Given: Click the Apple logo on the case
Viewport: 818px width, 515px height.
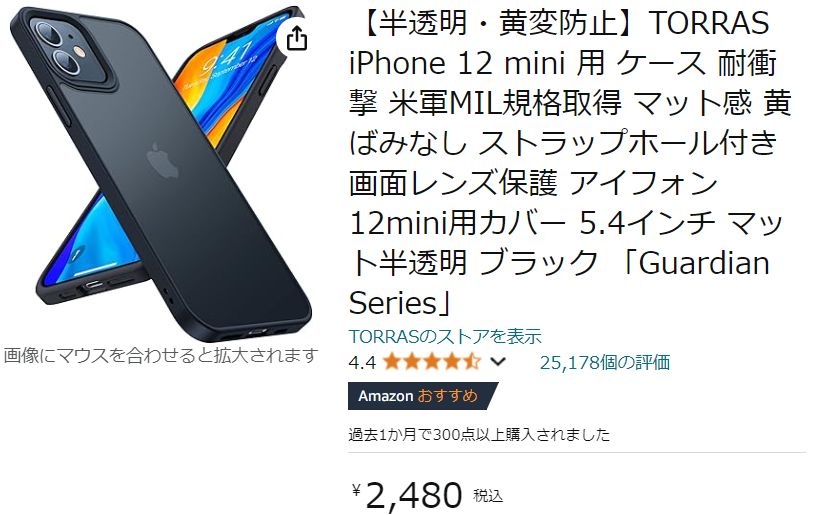Looking at the screenshot, I should pos(162,160).
